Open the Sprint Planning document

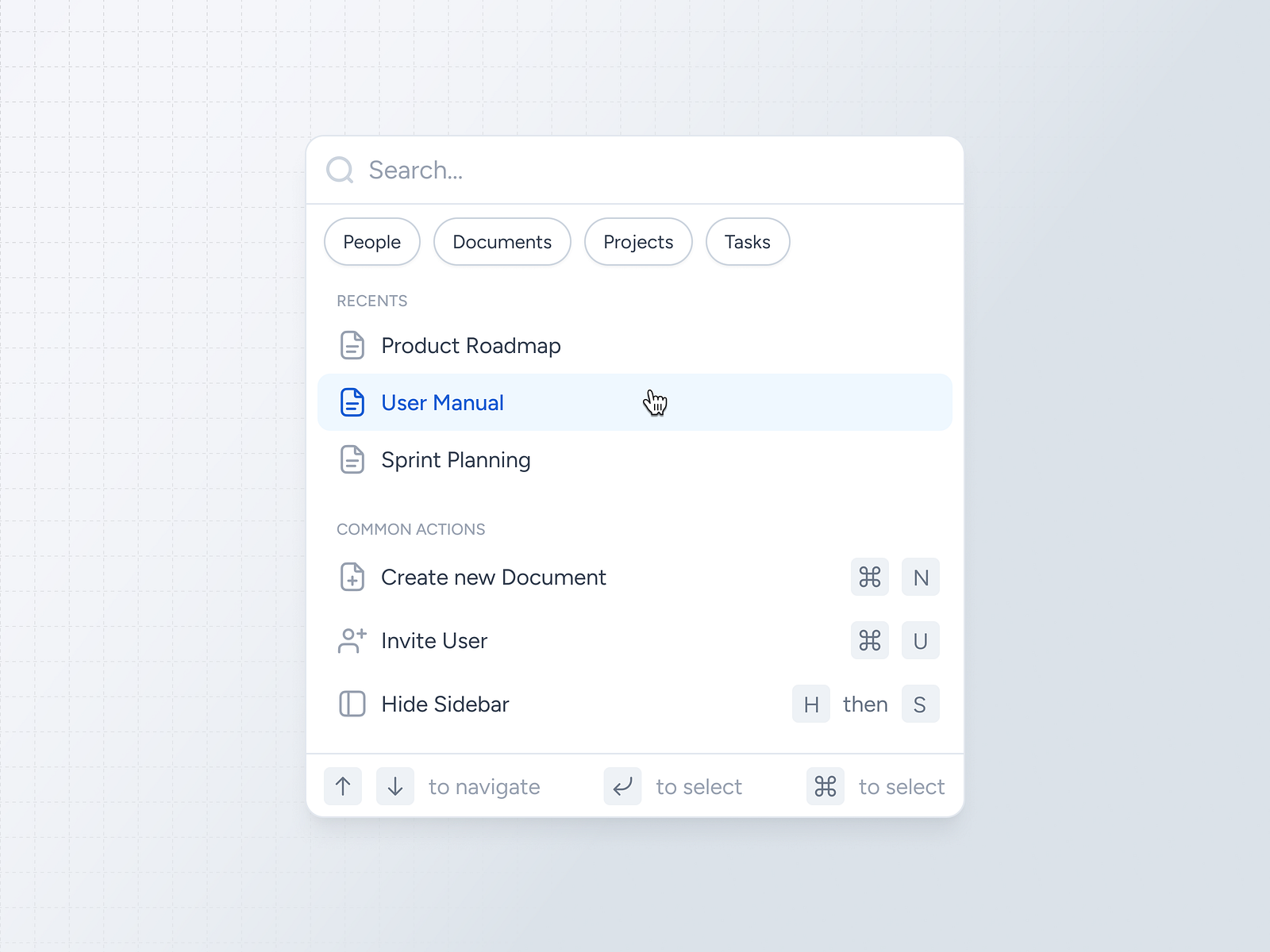[x=456, y=459]
